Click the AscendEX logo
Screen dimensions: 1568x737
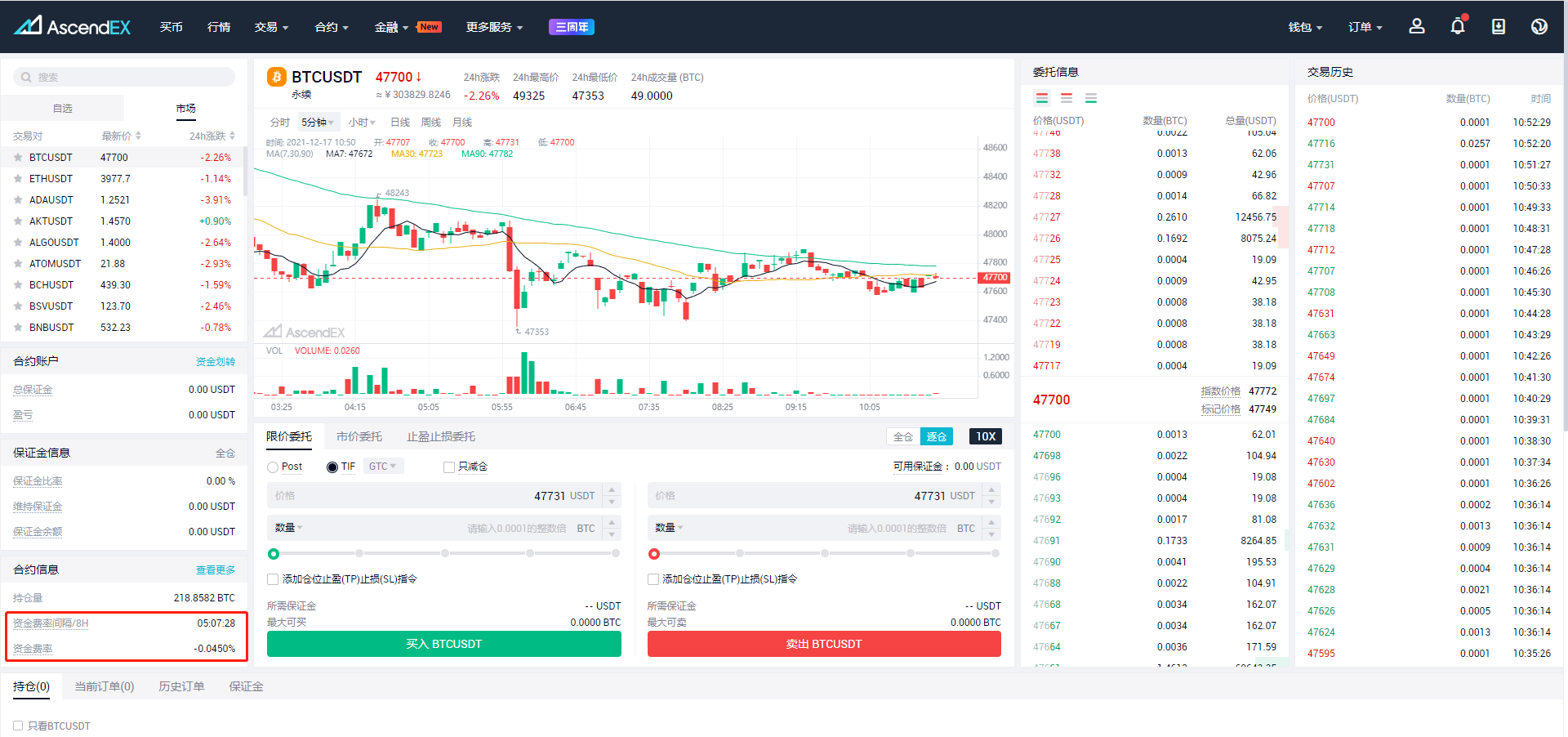coord(72,27)
